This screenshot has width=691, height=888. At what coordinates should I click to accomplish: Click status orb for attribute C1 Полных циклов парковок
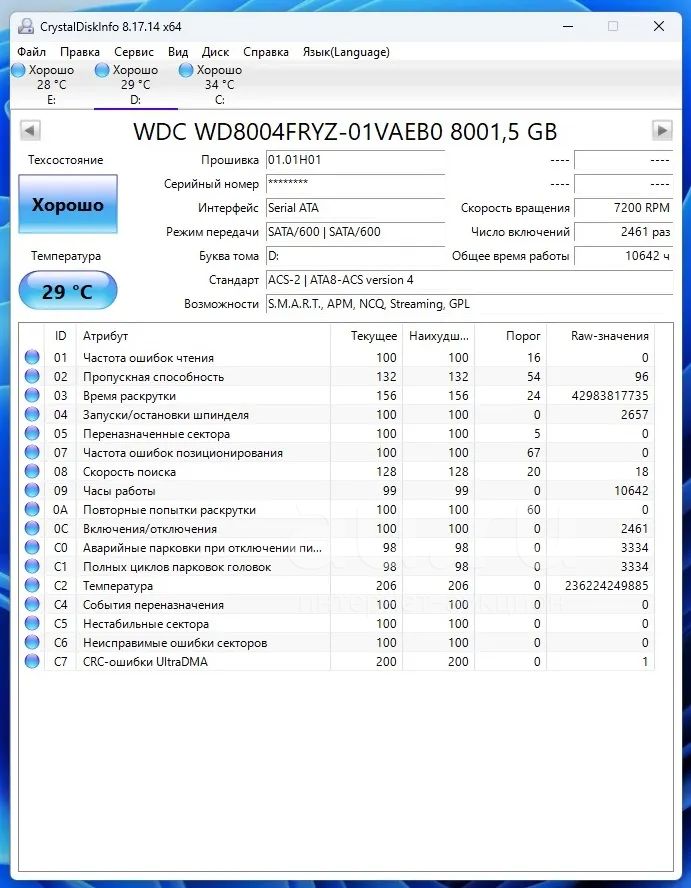coord(32,566)
